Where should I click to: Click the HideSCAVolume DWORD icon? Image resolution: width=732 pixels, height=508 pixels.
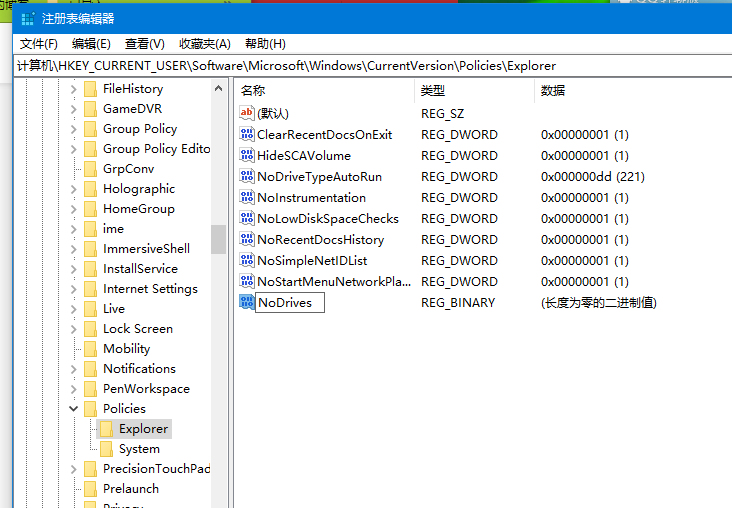pos(246,155)
